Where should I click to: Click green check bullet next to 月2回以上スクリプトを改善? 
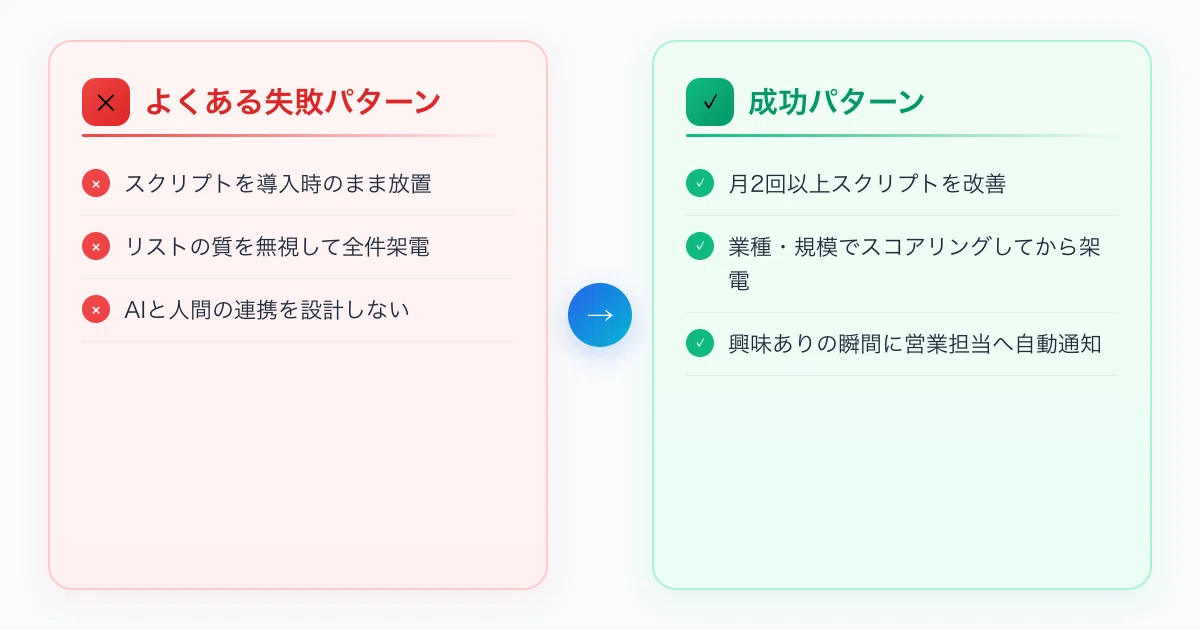click(700, 184)
